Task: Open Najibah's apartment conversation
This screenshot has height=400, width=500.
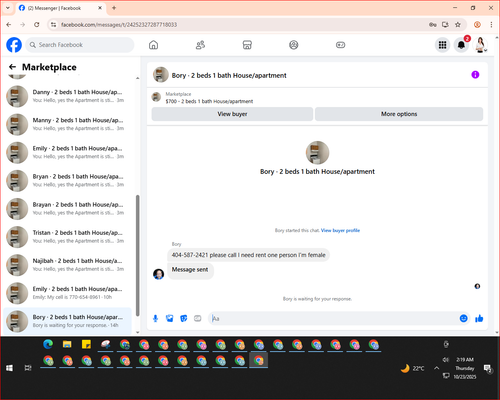Action: [x=67, y=265]
